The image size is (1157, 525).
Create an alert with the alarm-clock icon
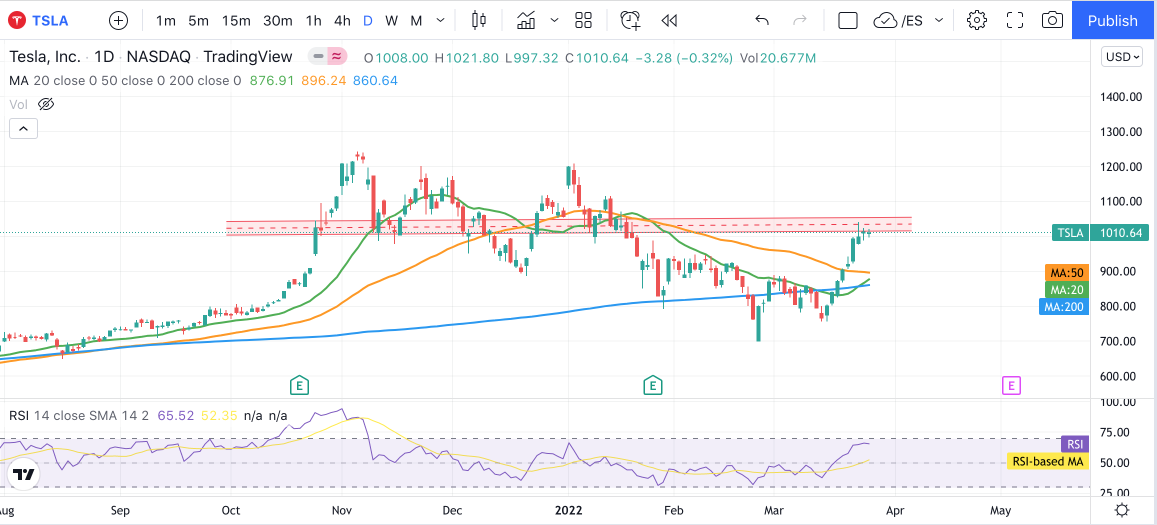pos(630,21)
